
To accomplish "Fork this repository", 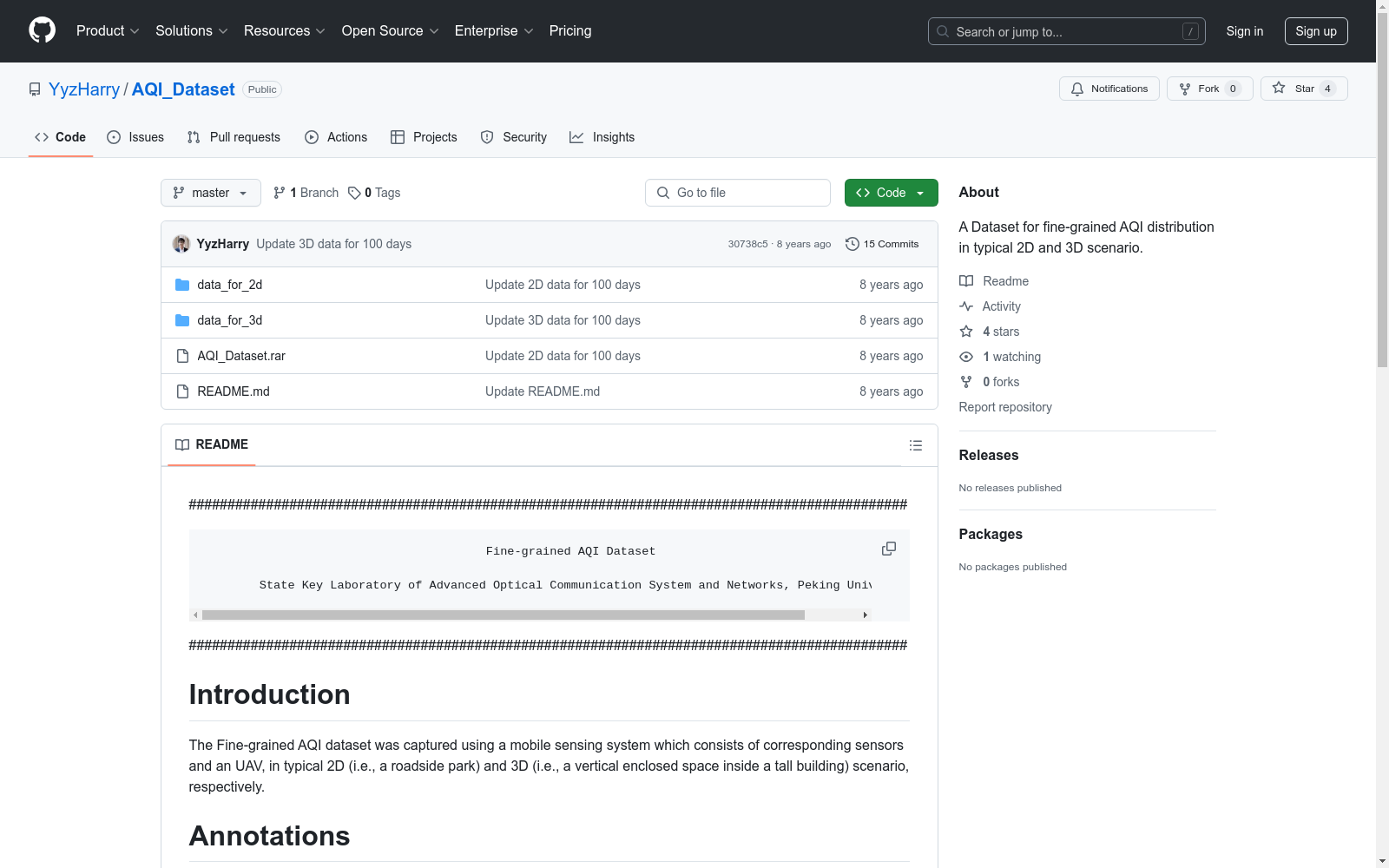I will pos(1210,89).
